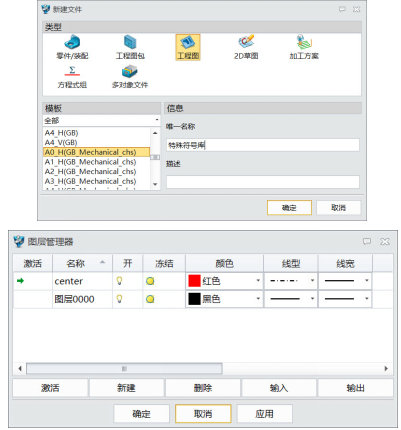The image size is (401, 430).
Task: Select the 加工方案 machining plan icon
Action: coord(304,42)
